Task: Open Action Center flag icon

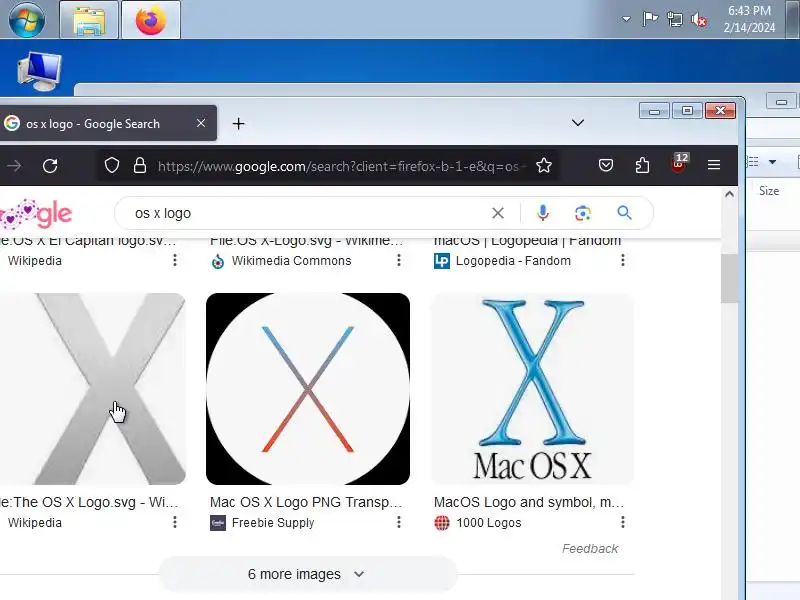Action: pos(650,19)
